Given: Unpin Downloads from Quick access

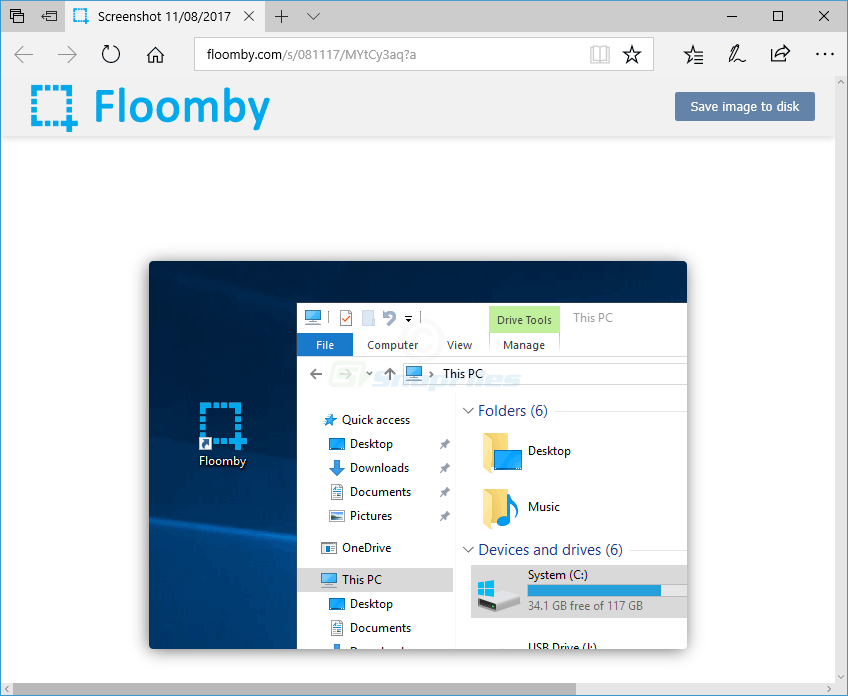Looking at the screenshot, I should (x=443, y=467).
